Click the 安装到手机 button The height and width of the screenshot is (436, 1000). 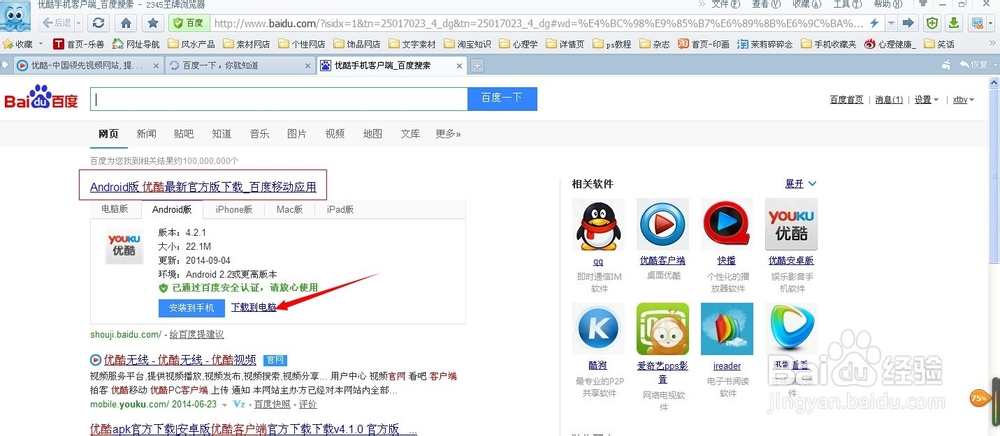pos(191,308)
